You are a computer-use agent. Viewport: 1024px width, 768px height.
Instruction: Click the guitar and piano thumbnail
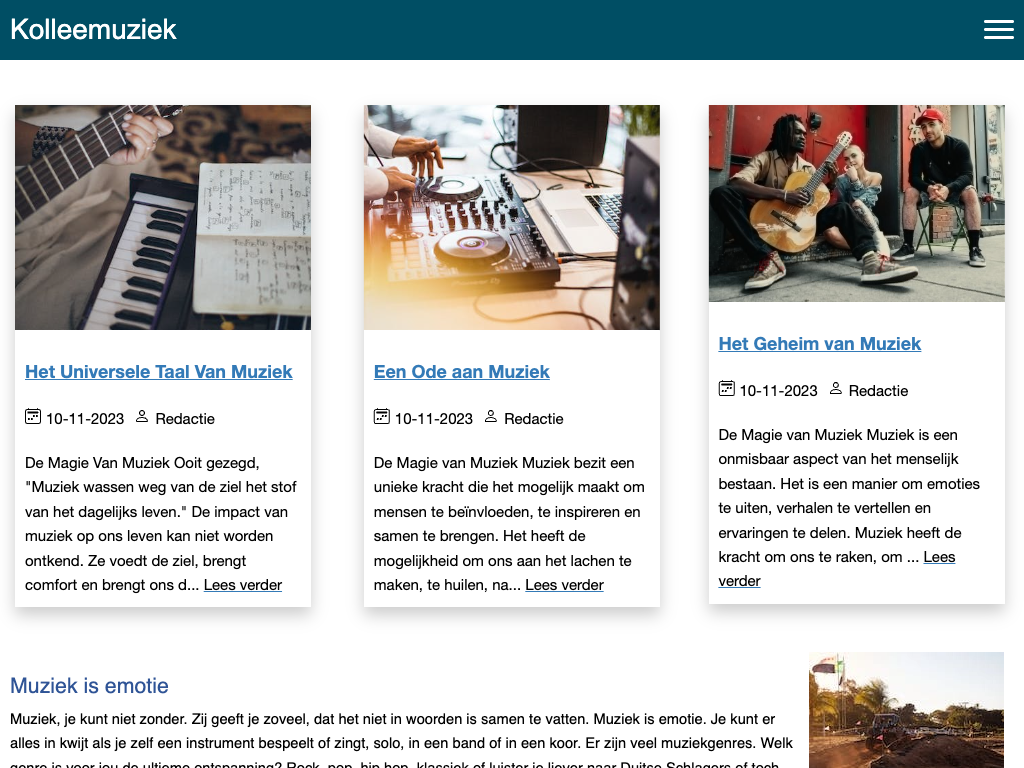163,217
